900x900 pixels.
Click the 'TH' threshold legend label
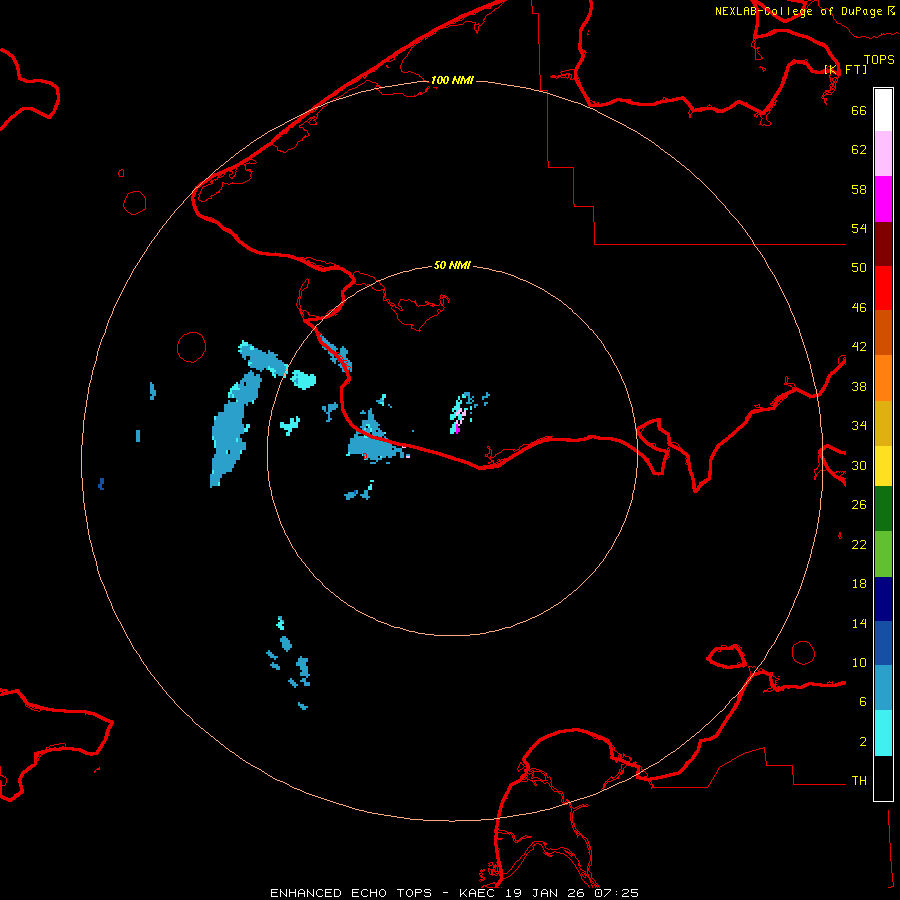point(859,781)
